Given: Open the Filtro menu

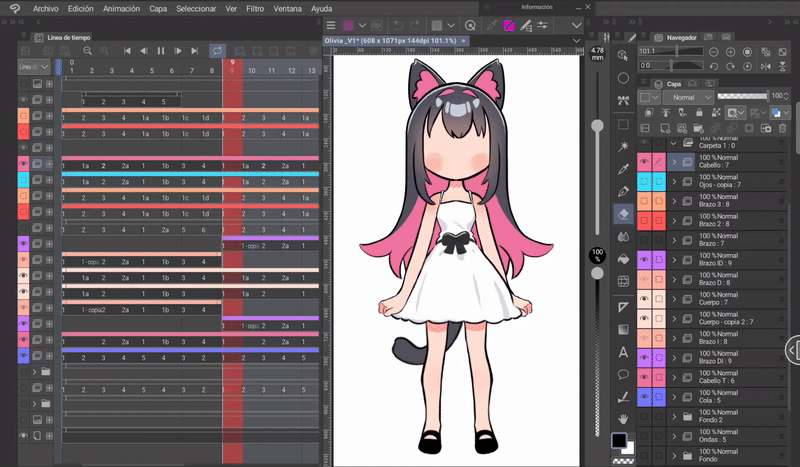Looking at the screenshot, I should click(255, 8).
